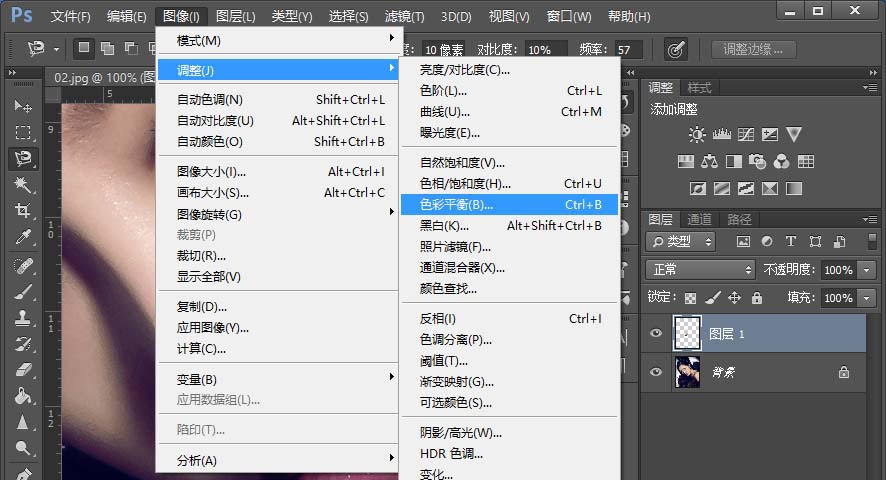Switch to the 通道 tab
Image resolution: width=886 pixels, height=480 pixels.
(x=699, y=220)
